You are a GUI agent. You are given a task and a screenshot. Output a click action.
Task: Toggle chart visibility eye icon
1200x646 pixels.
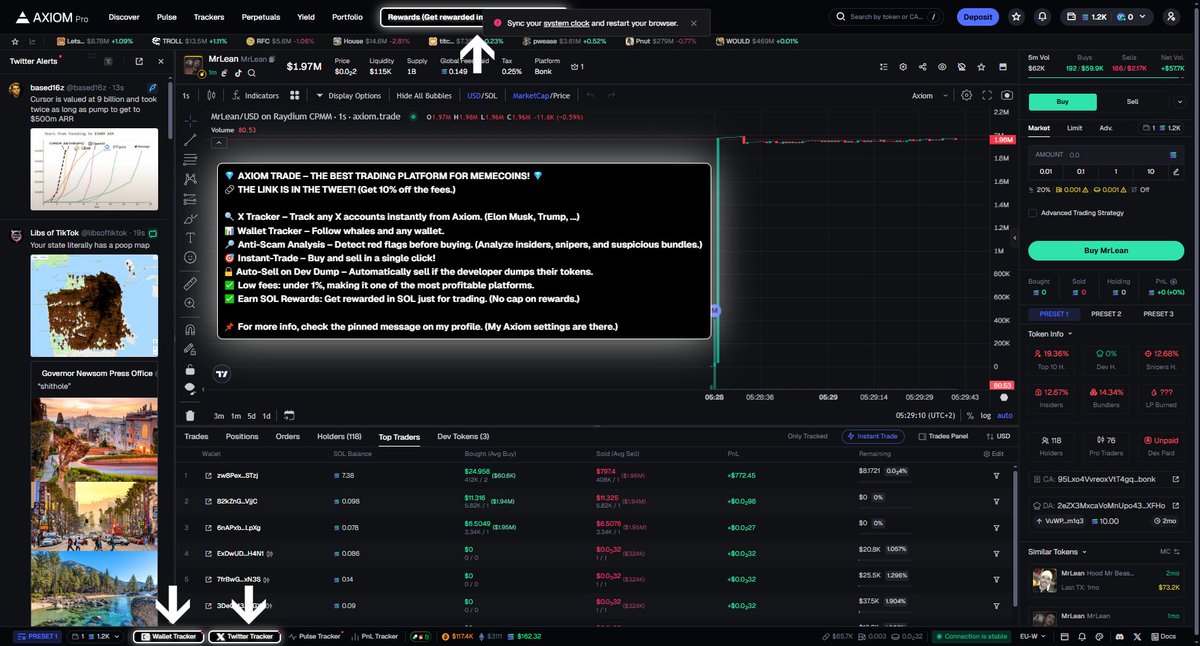942,67
